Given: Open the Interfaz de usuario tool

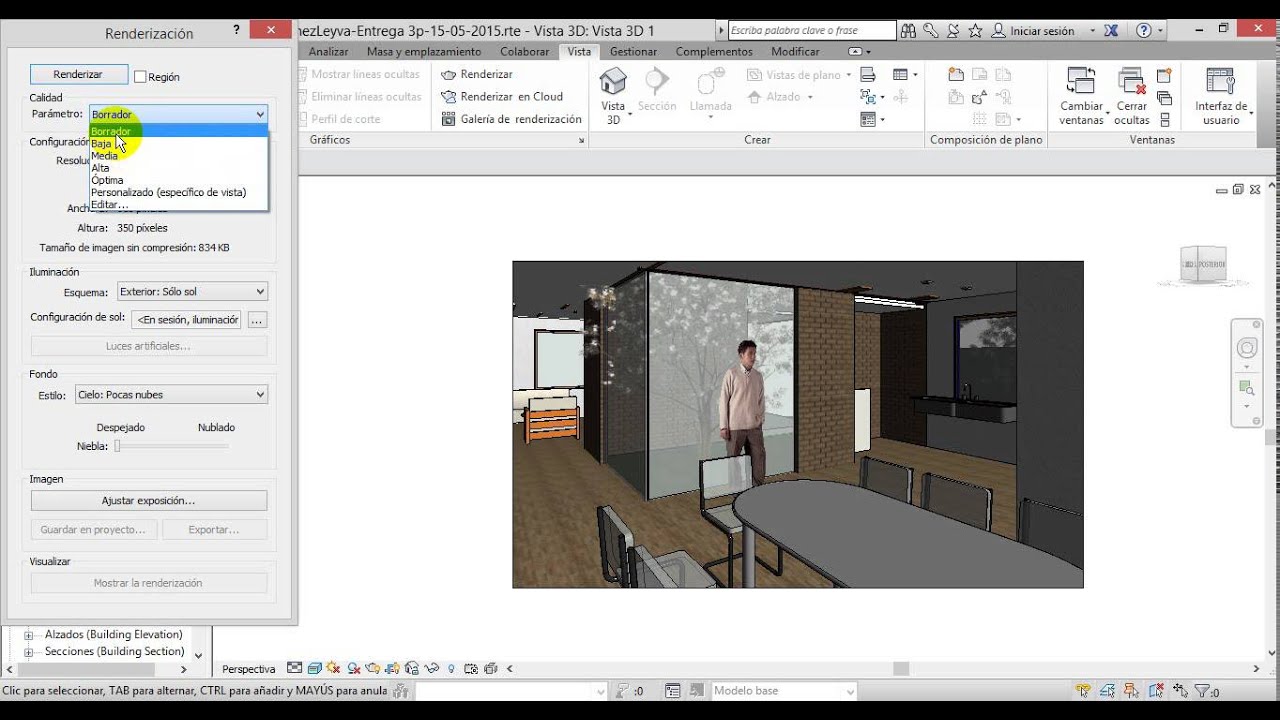Looking at the screenshot, I should 1220,82.
